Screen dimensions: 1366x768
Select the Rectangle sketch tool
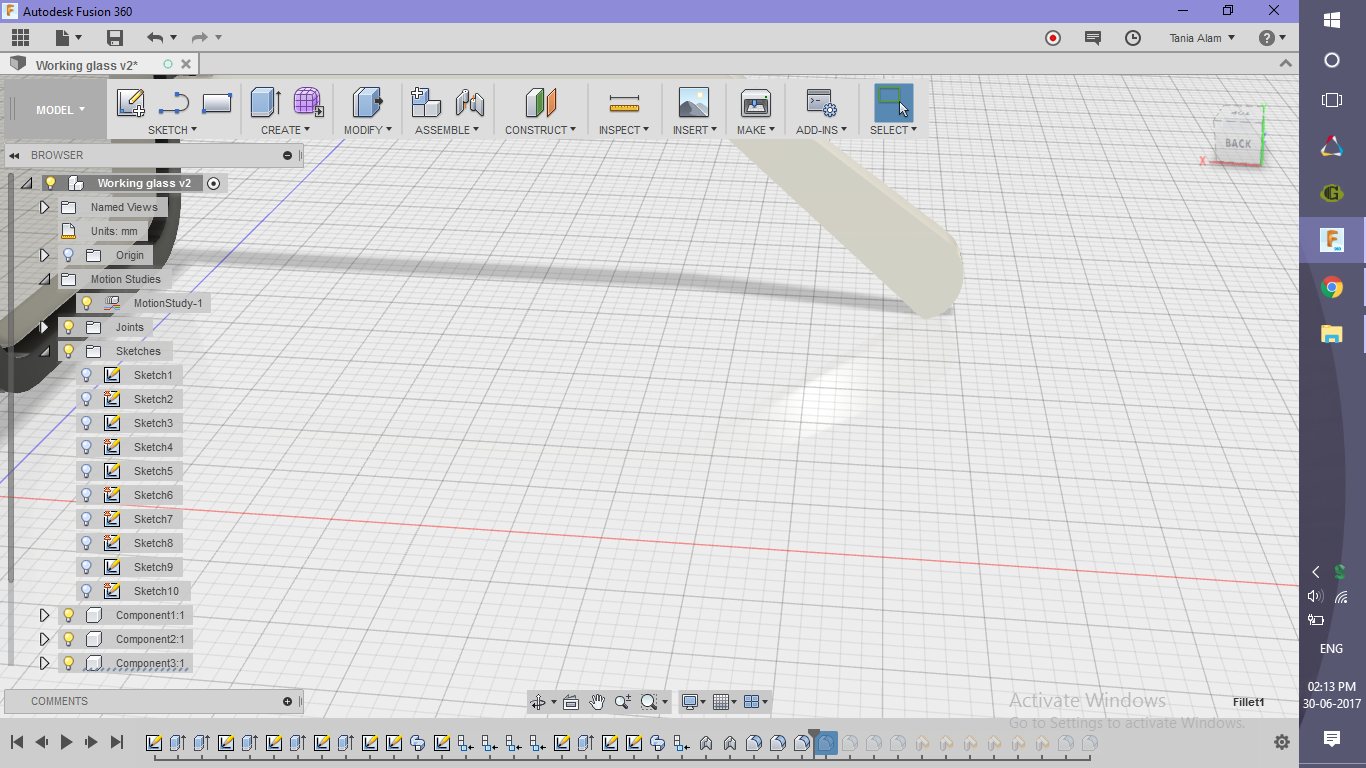pos(217,103)
